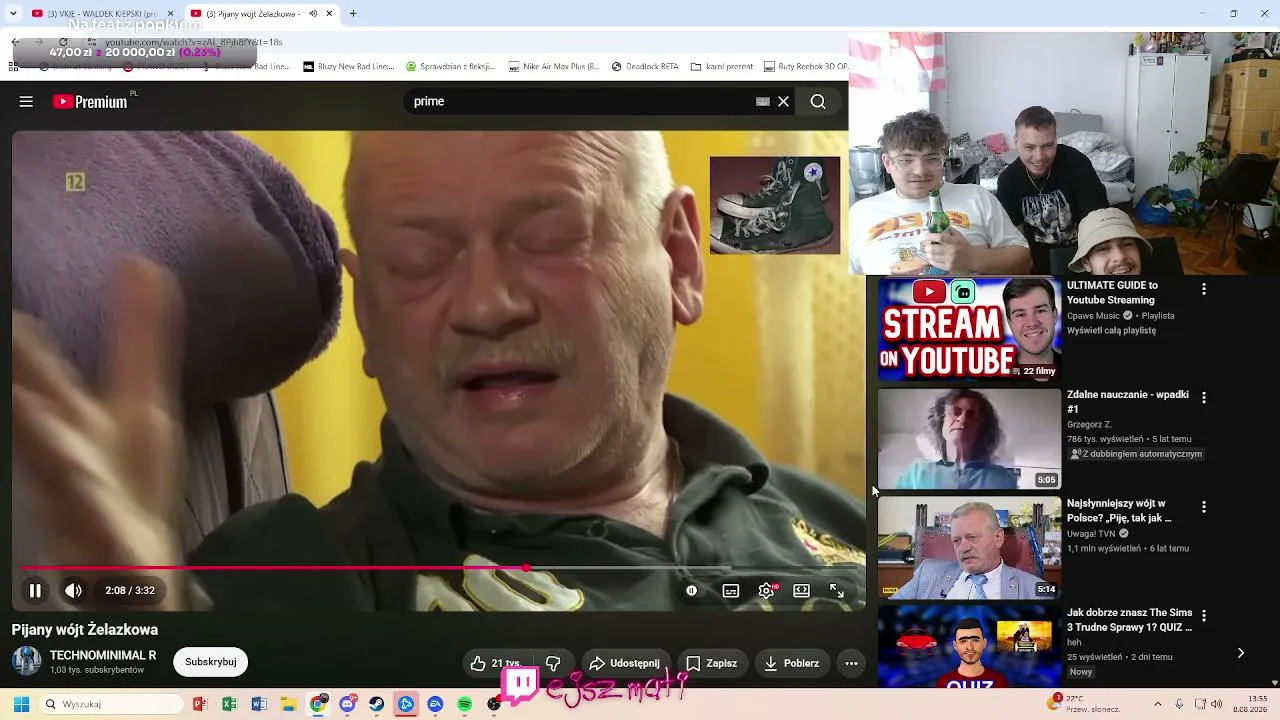The image size is (1280, 720).
Task: Open Word from the taskbar
Action: point(259,704)
